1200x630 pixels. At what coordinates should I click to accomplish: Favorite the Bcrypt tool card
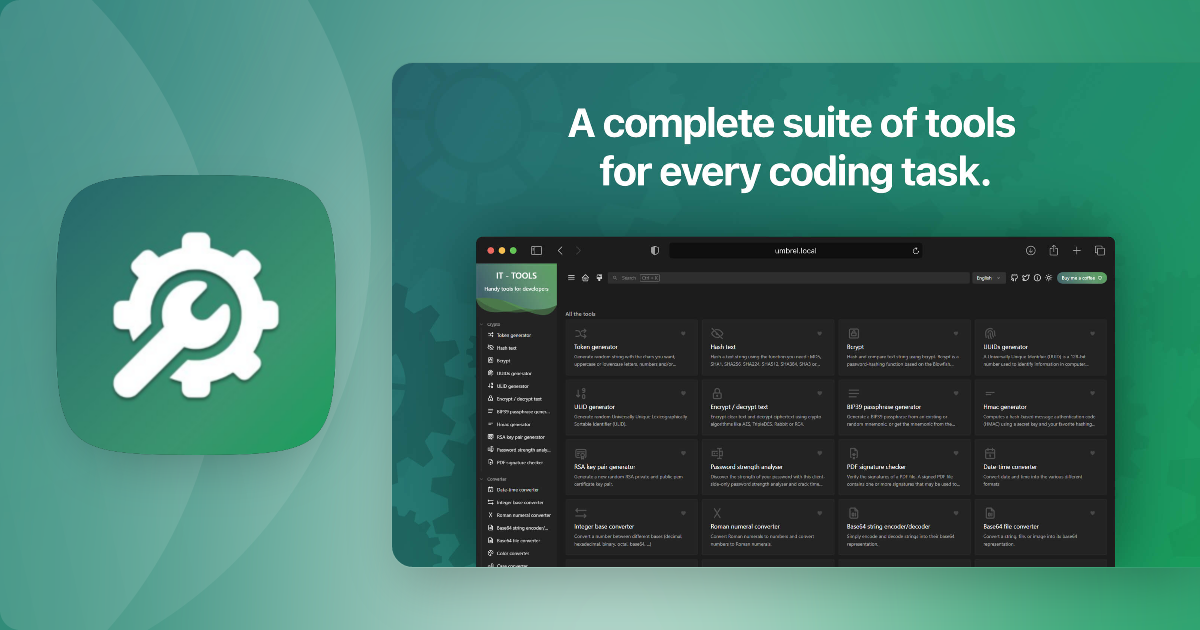(955, 333)
